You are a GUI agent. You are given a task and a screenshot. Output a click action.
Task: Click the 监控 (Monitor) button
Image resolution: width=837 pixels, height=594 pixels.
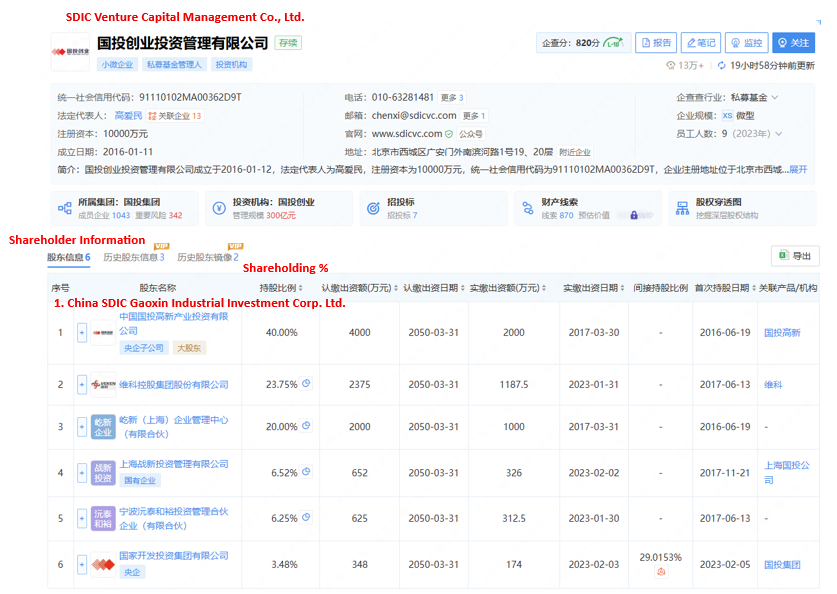pyautogui.click(x=746, y=43)
